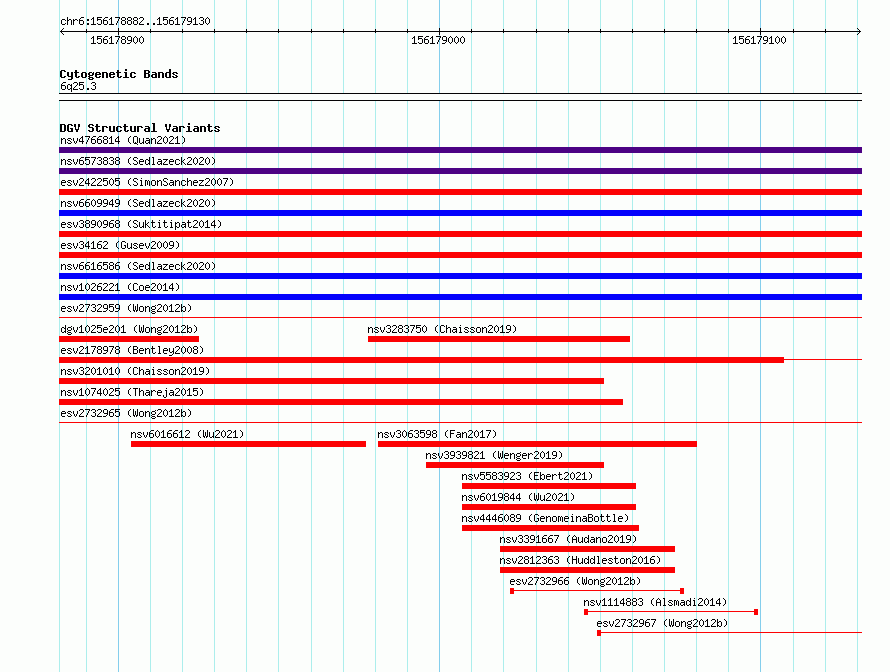The image size is (890, 672).
Task: Click the blue bar under nsv6616586
Action: pos(460,276)
